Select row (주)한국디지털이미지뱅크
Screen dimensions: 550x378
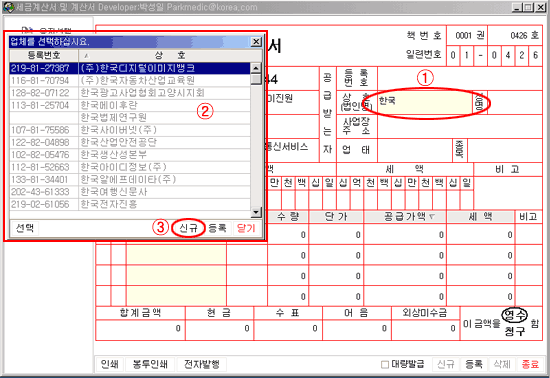click(130, 68)
